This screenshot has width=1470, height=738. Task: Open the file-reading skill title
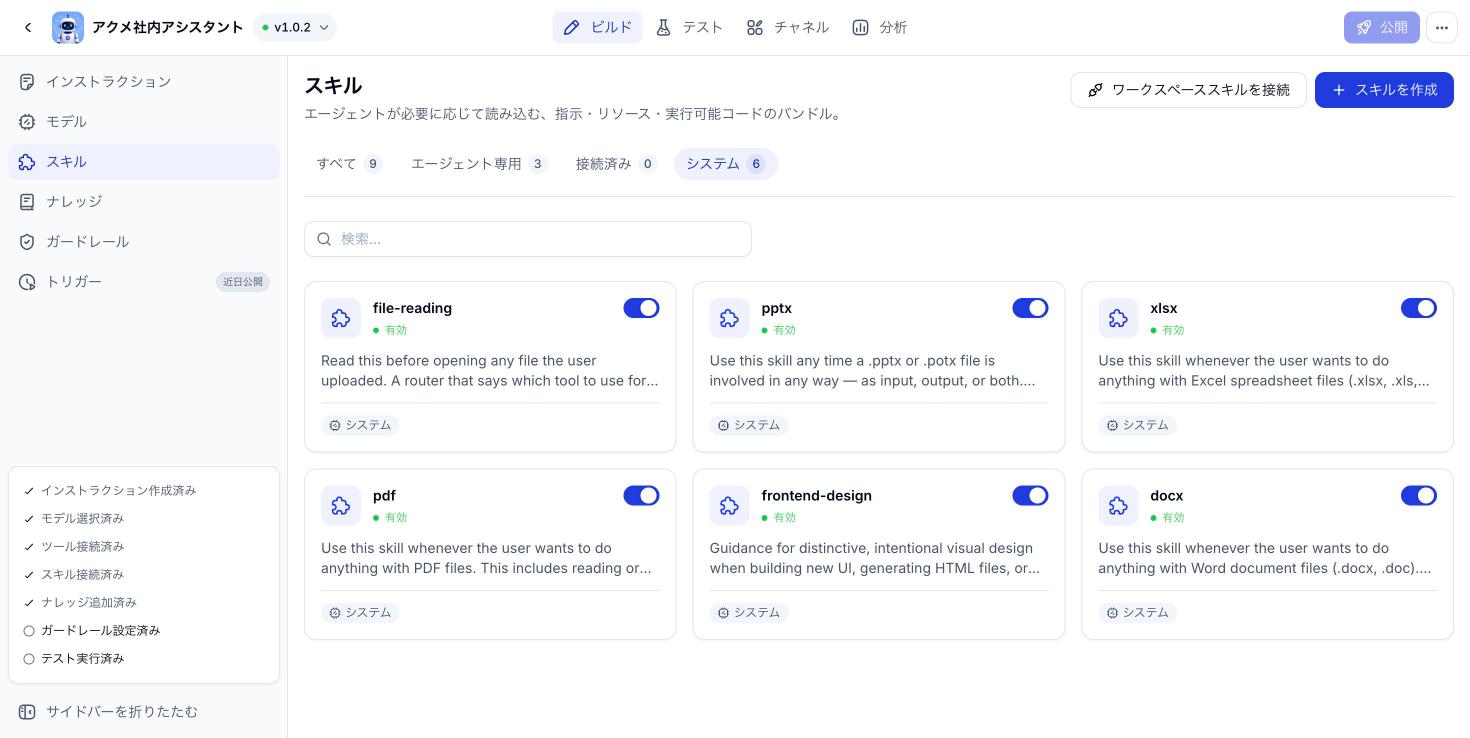[x=412, y=308]
